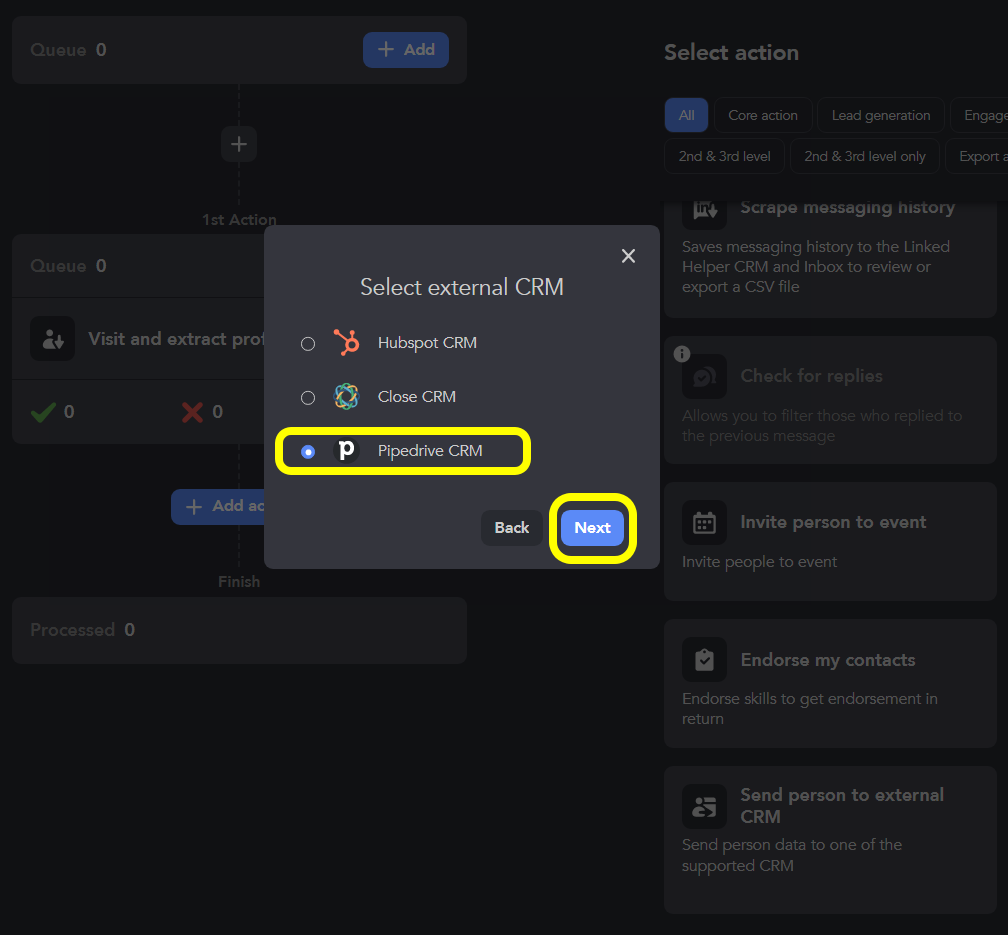
Task: Close the Select external CRM dialog
Action: (x=628, y=256)
